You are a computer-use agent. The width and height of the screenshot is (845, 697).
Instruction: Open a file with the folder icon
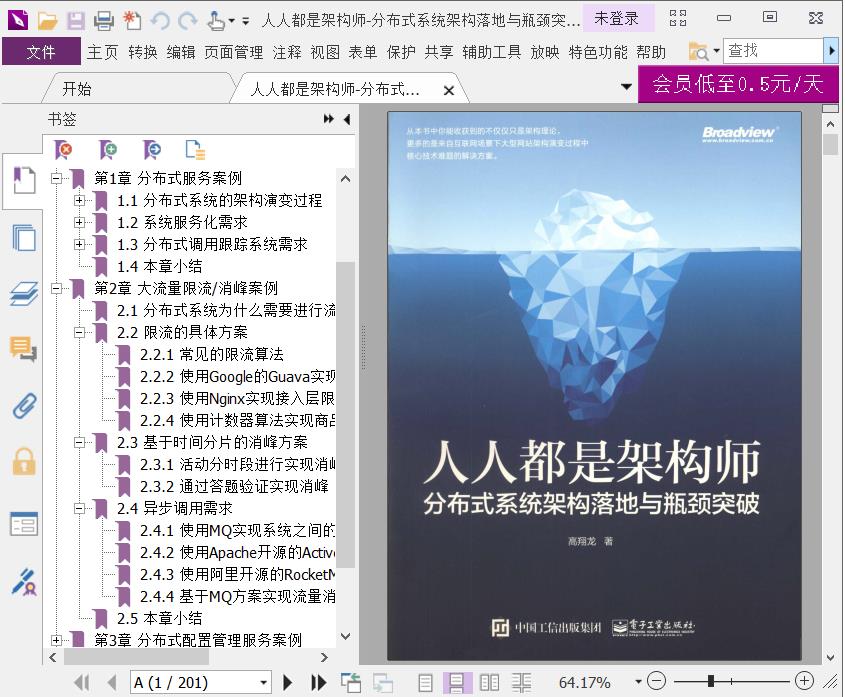[47, 20]
